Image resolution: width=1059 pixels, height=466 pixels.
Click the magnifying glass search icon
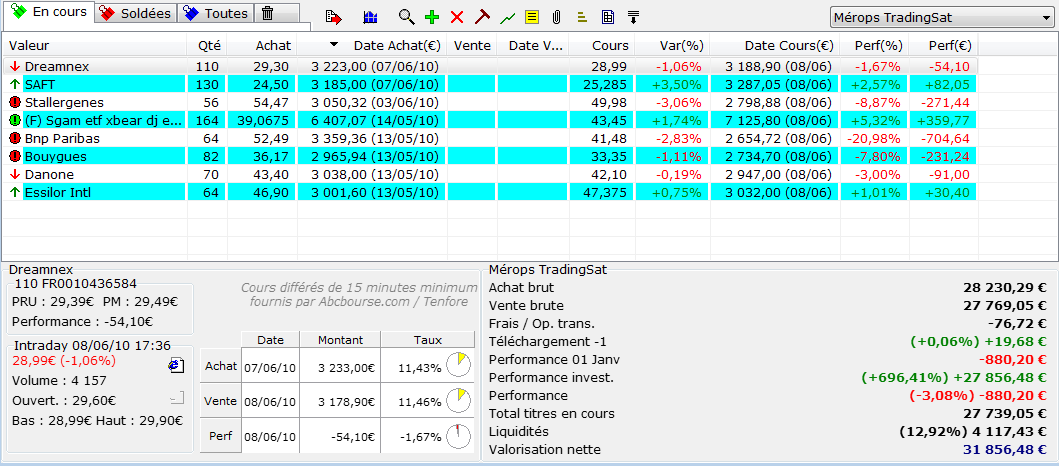pyautogui.click(x=406, y=18)
